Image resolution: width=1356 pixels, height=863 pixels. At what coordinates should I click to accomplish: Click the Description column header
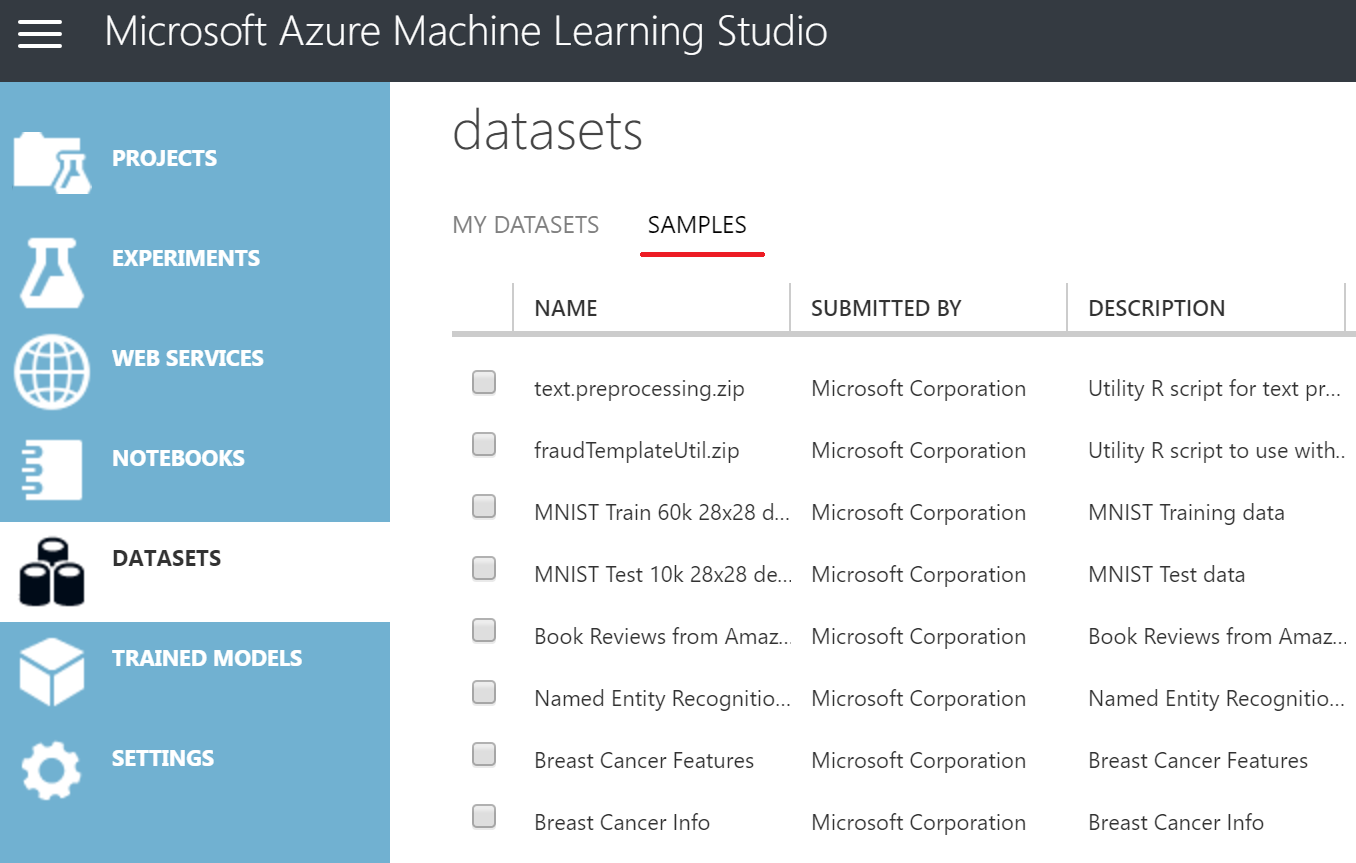click(x=1156, y=308)
